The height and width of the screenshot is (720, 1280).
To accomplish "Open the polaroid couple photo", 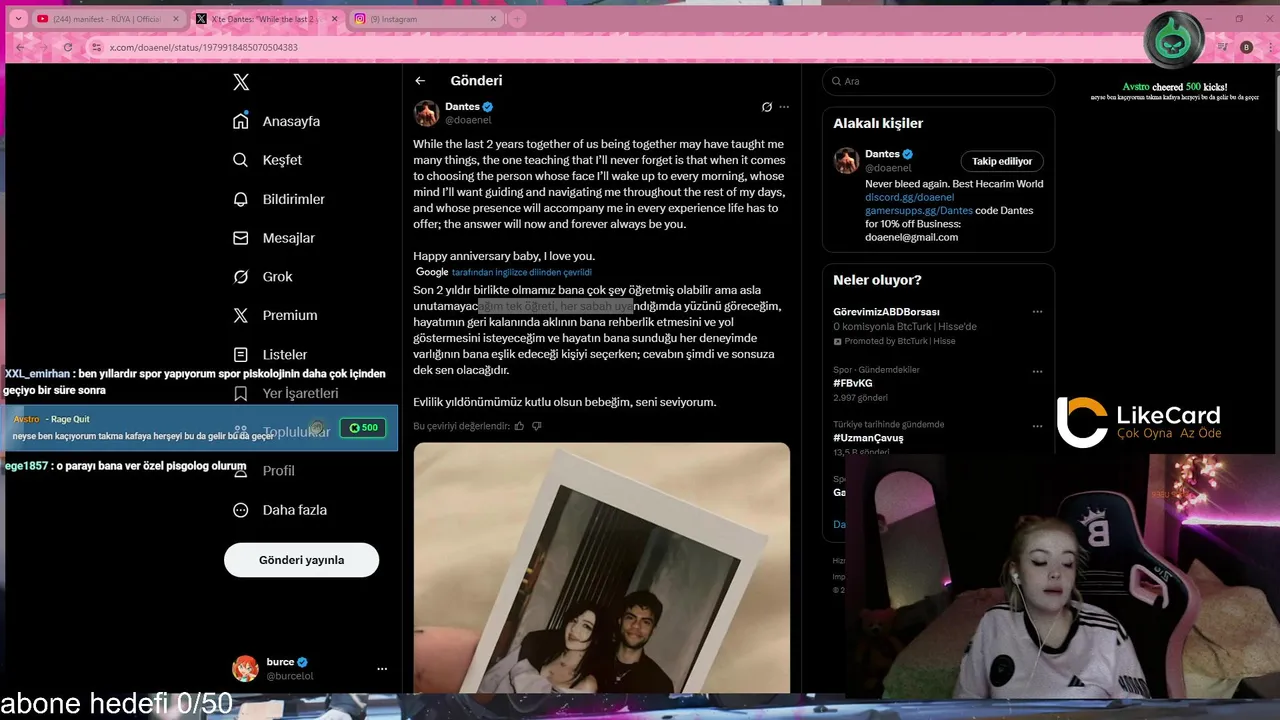I will point(601,567).
